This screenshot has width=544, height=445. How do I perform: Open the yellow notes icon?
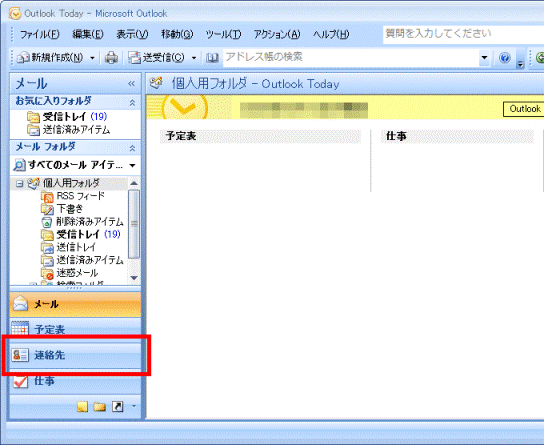(x=82, y=407)
